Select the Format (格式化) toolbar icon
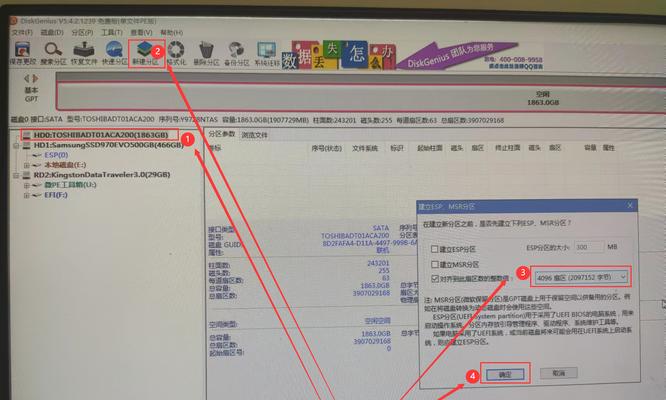666x400 pixels. point(176,54)
